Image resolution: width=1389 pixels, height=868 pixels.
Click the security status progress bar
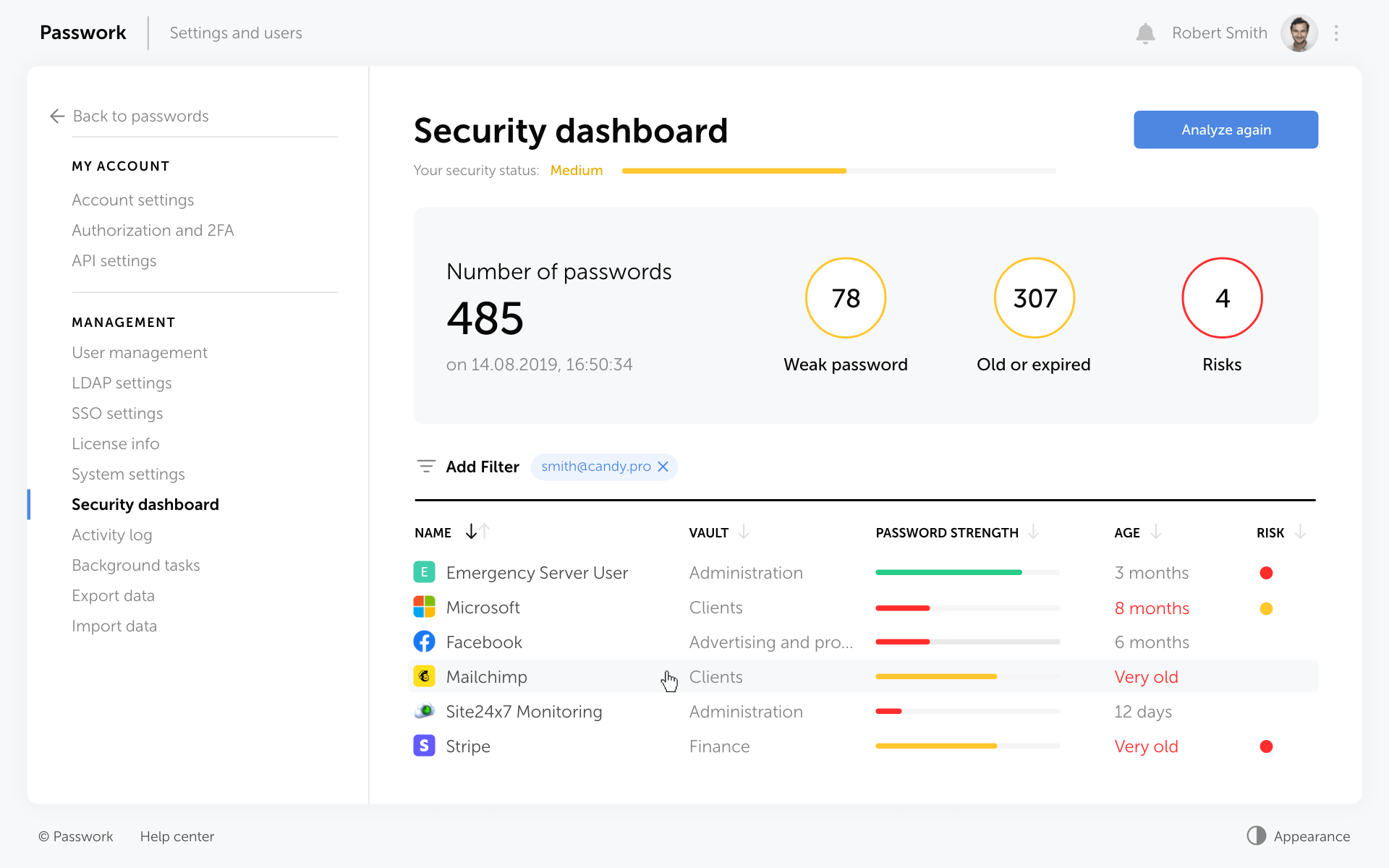click(x=838, y=171)
